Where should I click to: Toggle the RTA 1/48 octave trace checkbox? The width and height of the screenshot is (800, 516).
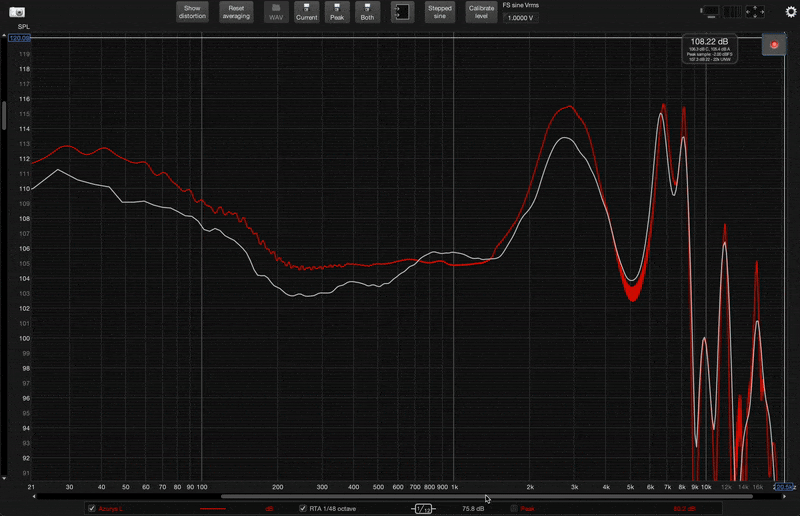303,508
